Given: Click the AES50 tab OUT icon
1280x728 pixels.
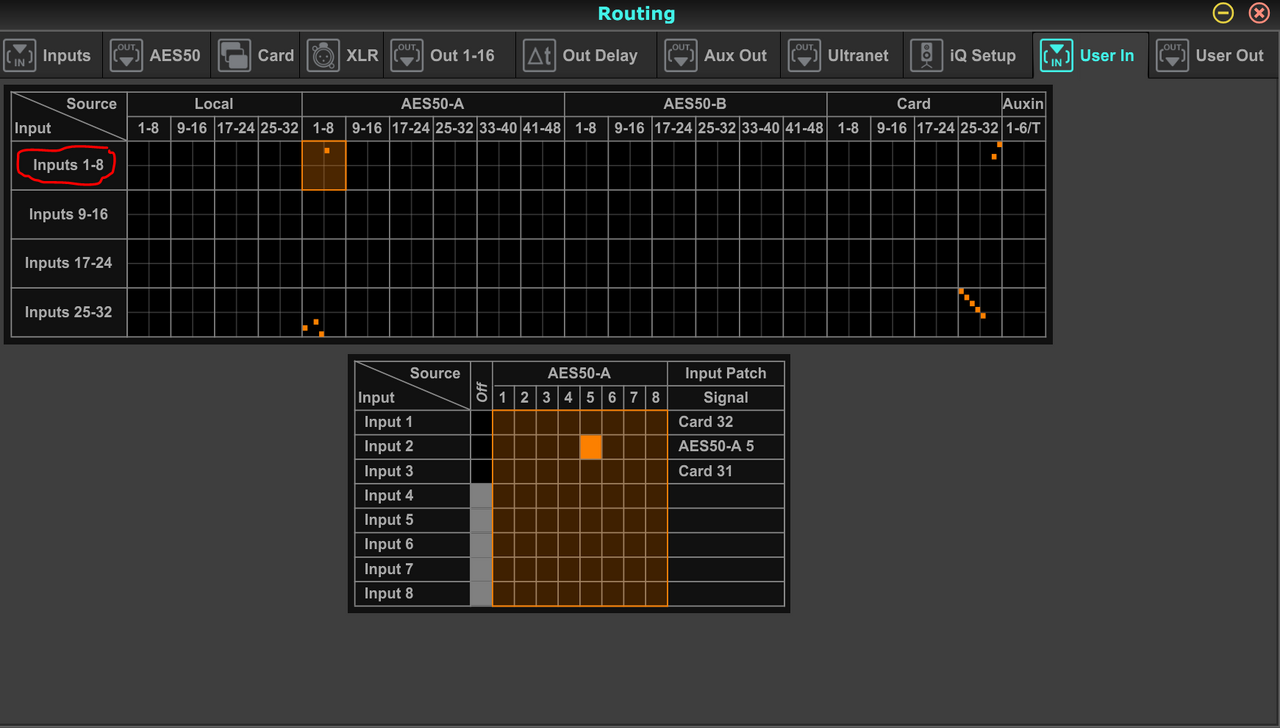Looking at the screenshot, I should pos(126,55).
